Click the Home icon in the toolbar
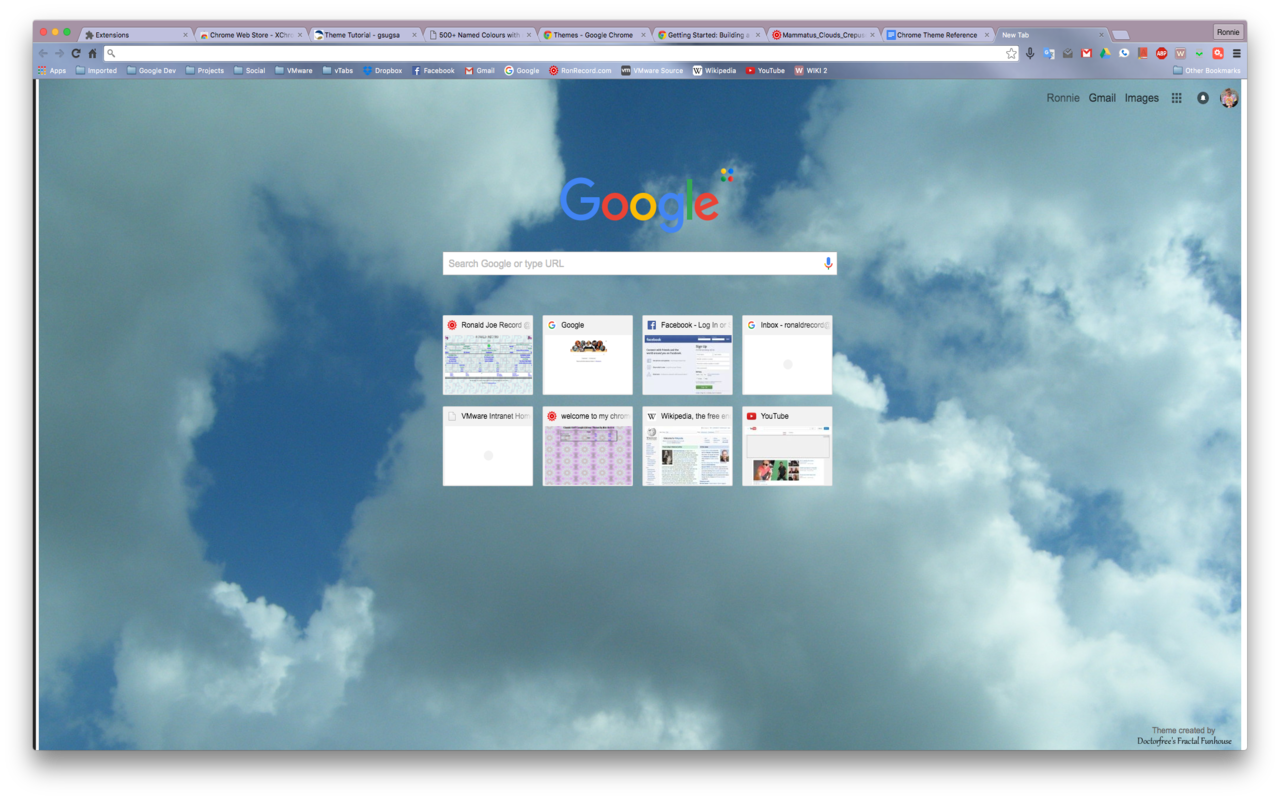 92,53
